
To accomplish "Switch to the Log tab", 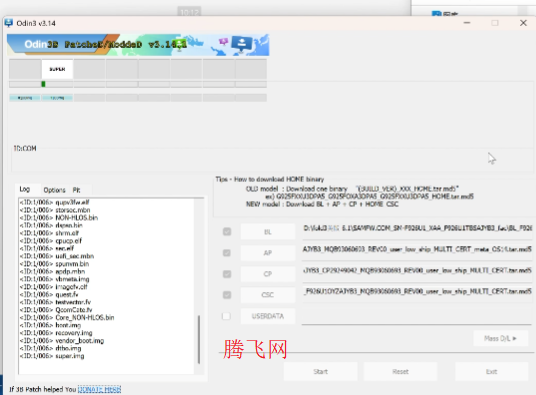I will pos(25,189).
